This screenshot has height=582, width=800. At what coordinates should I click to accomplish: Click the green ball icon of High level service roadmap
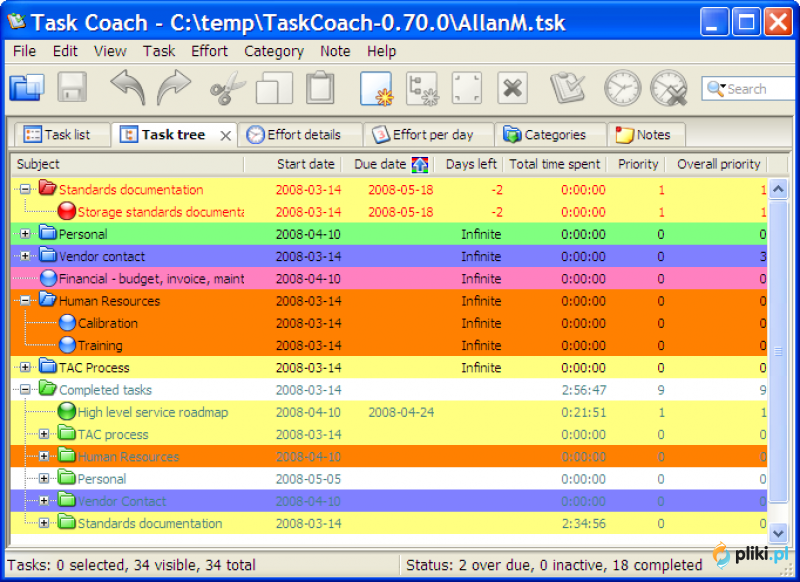click(x=66, y=411)
